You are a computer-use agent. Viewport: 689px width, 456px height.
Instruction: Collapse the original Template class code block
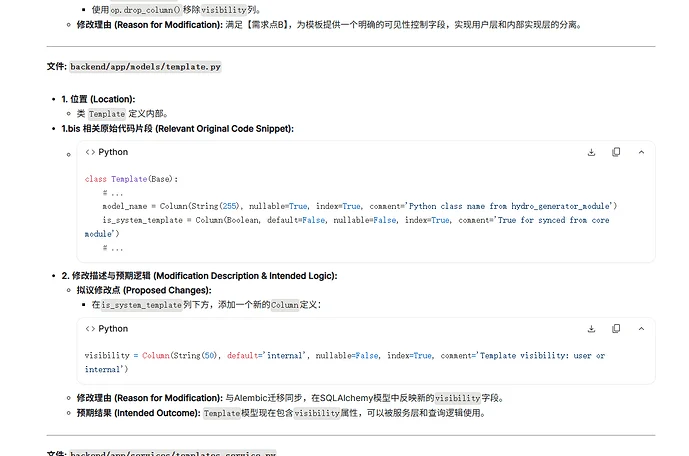coord(641,152)
